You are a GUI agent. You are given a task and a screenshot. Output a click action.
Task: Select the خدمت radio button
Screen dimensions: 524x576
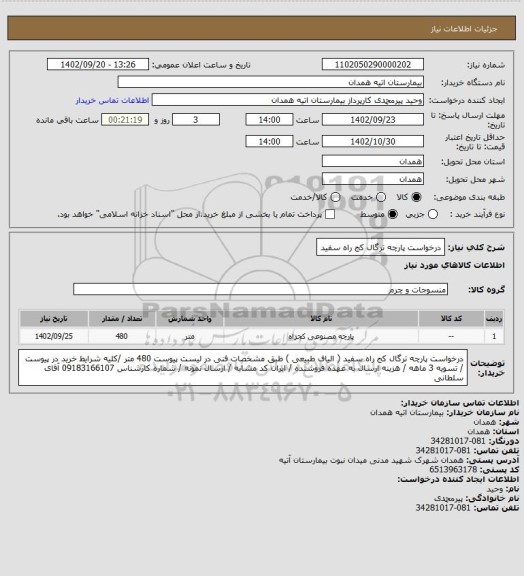pyautogui.click(x=381, y=197)
